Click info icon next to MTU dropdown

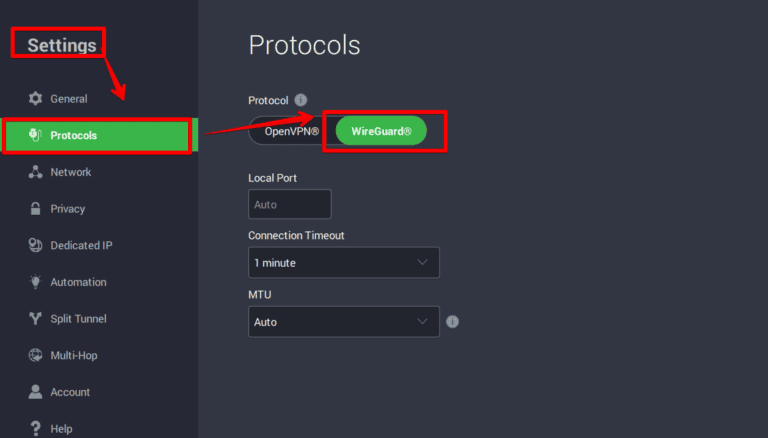tap(452, 322)
